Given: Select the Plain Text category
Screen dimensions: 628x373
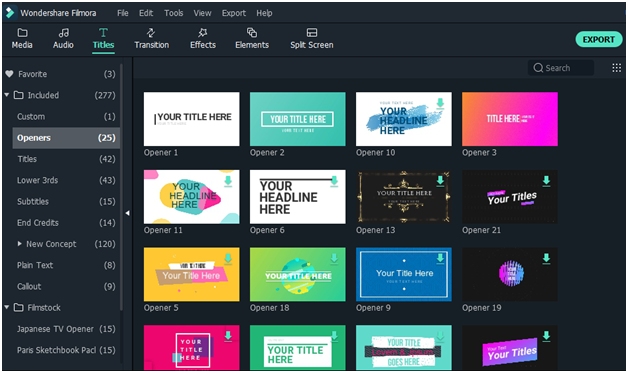Looking at the screenshot, I should tap(66, 265).
